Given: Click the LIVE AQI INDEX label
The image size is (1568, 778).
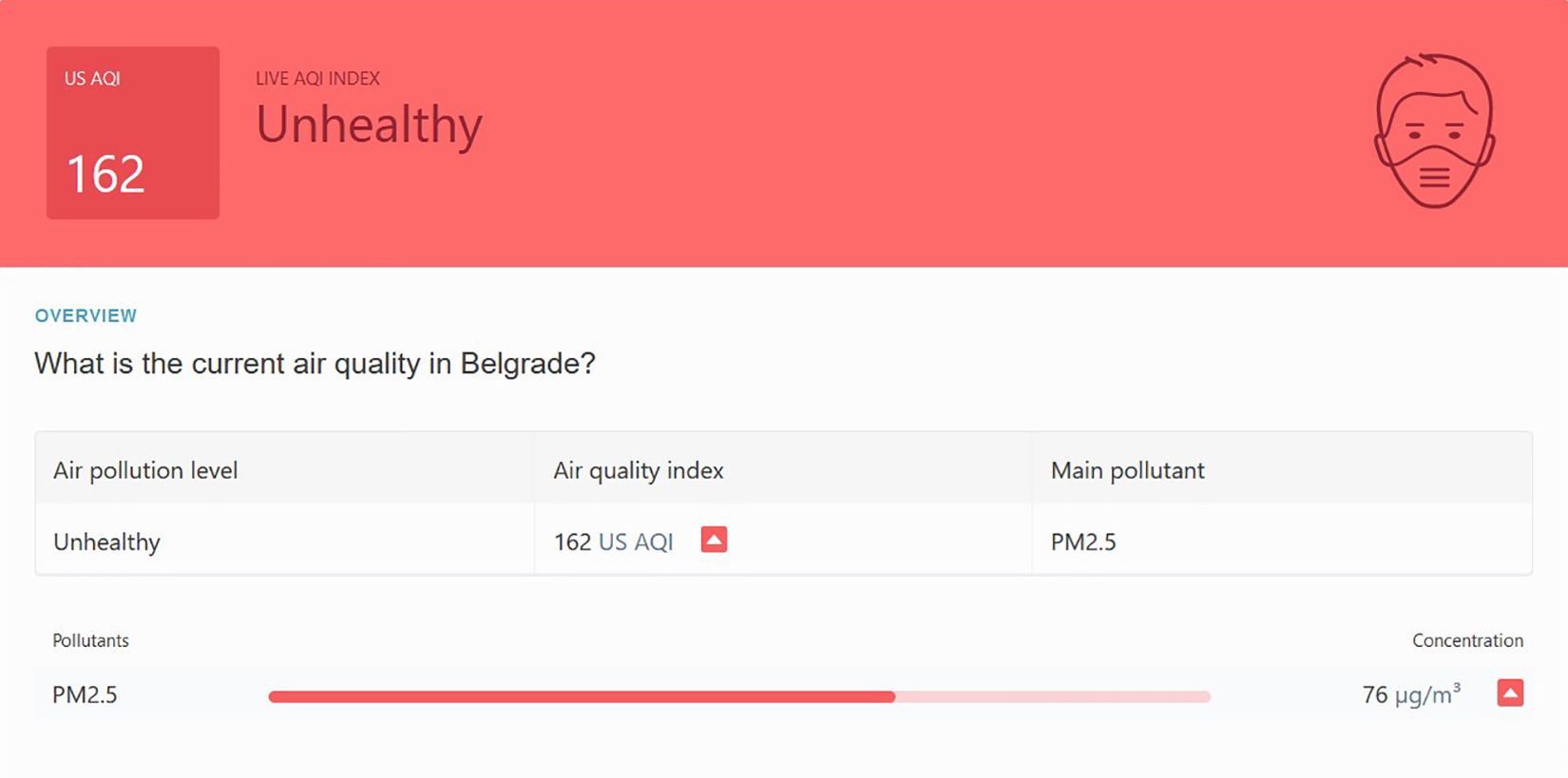Looking at the screenshot, I should tap(317, 79).
